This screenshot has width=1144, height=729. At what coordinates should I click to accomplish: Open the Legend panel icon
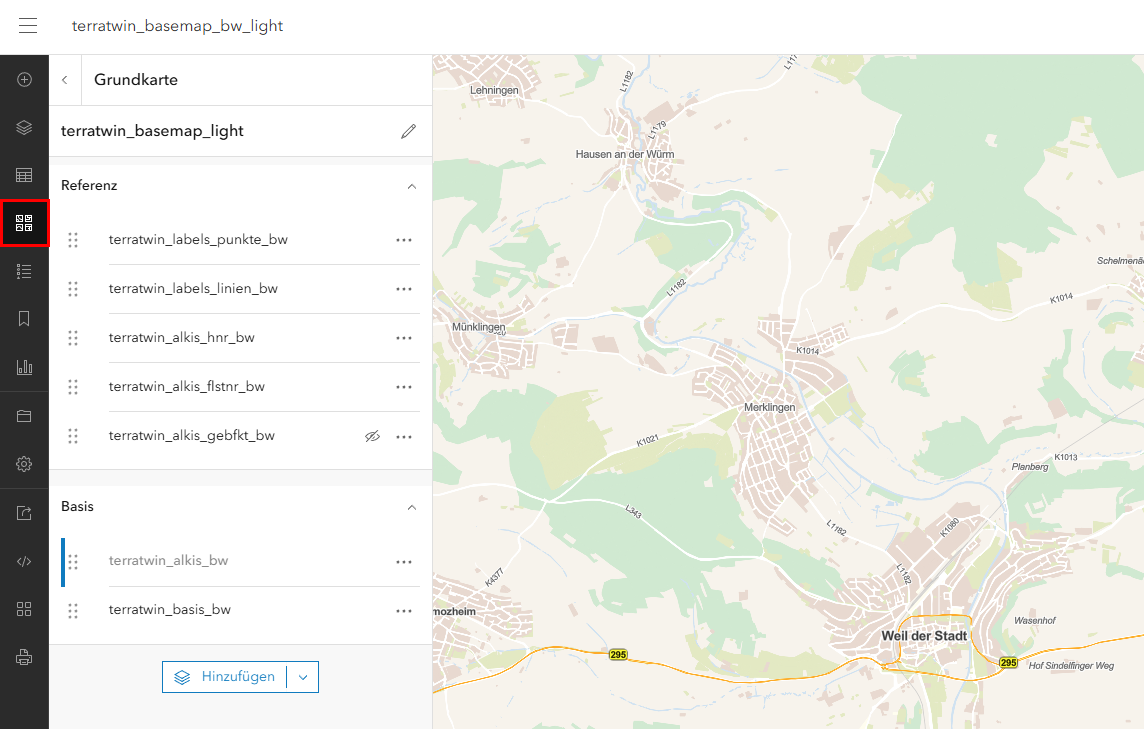tap(25, 270)
